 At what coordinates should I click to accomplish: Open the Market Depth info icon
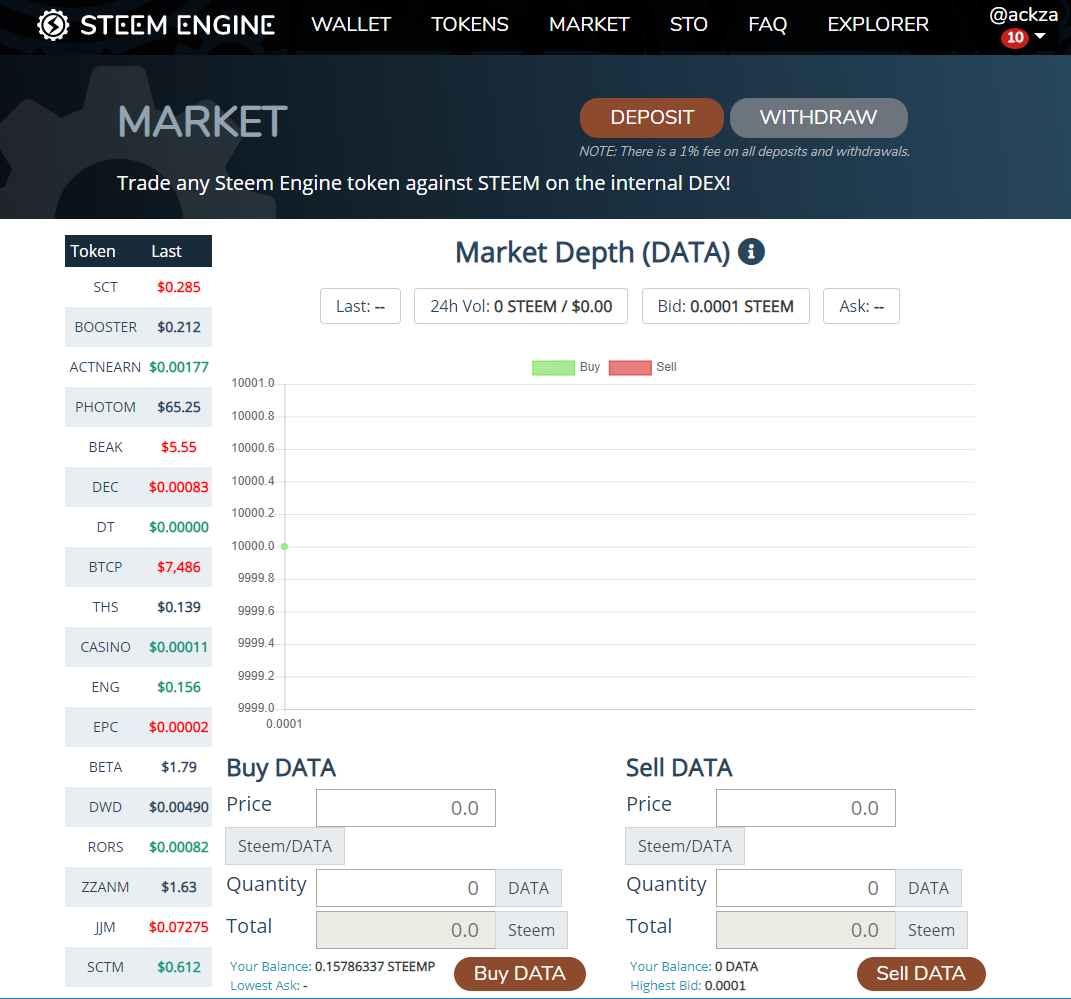[x=751, y=252]
